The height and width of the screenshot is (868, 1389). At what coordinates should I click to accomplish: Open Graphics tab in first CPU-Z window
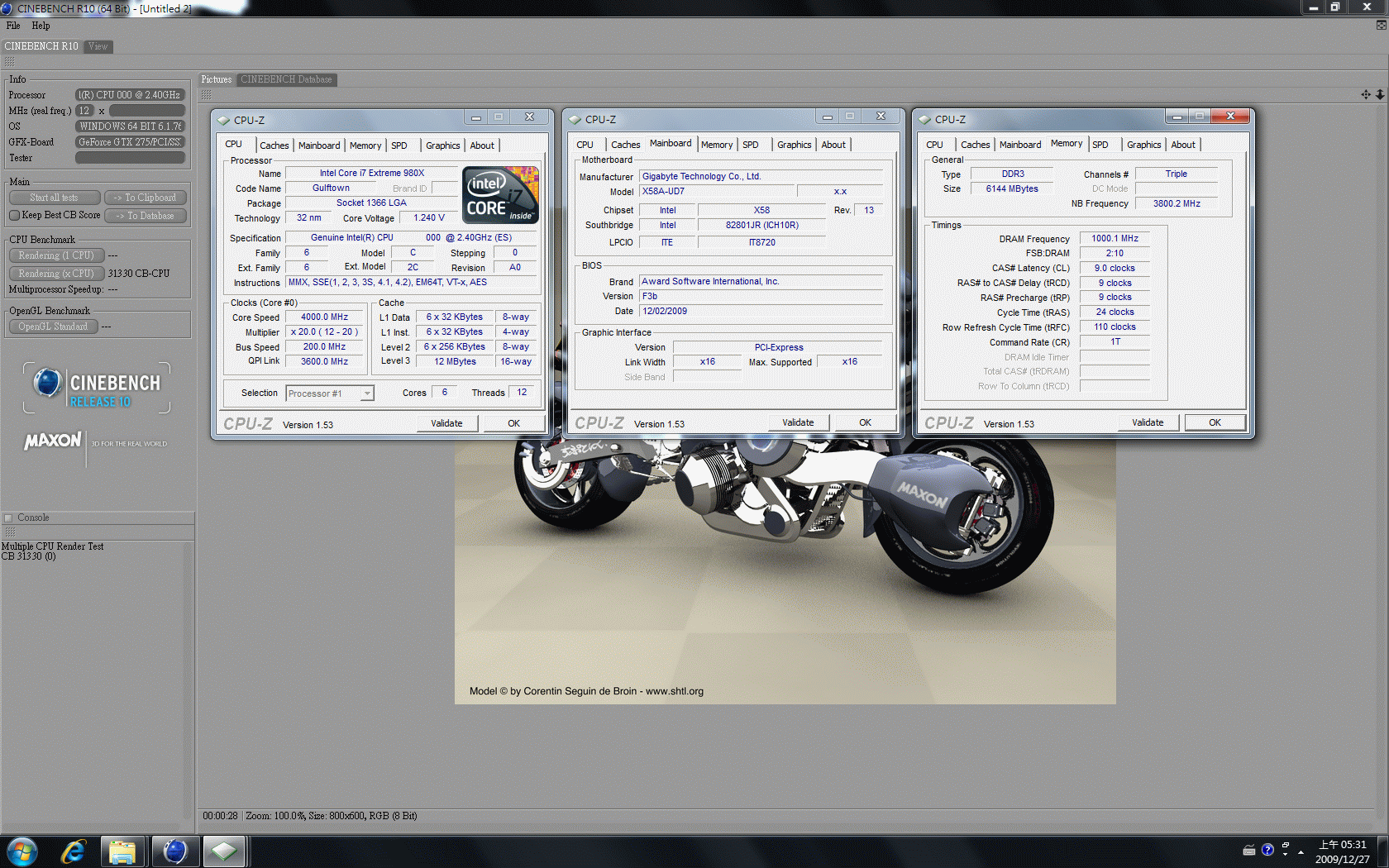443,145
